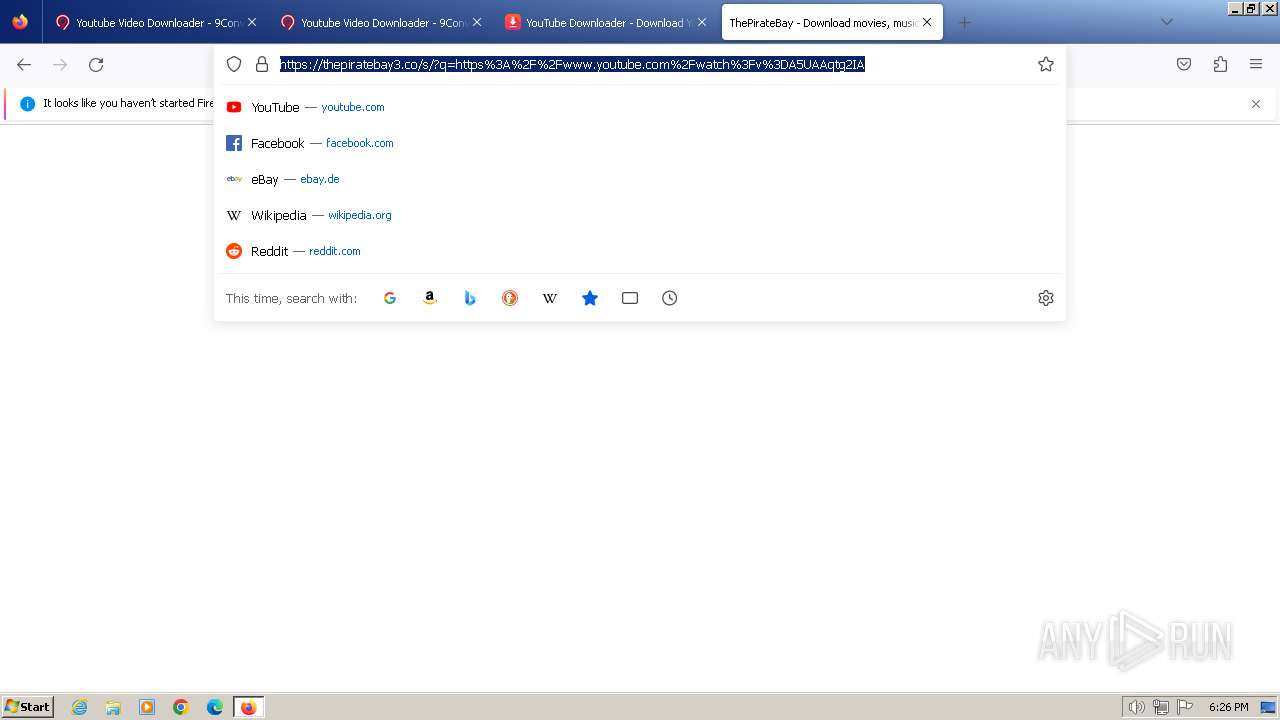Screen dimensions: 1280x720
Task: Click the selected URL in address bar
Action: pos(572,64)
